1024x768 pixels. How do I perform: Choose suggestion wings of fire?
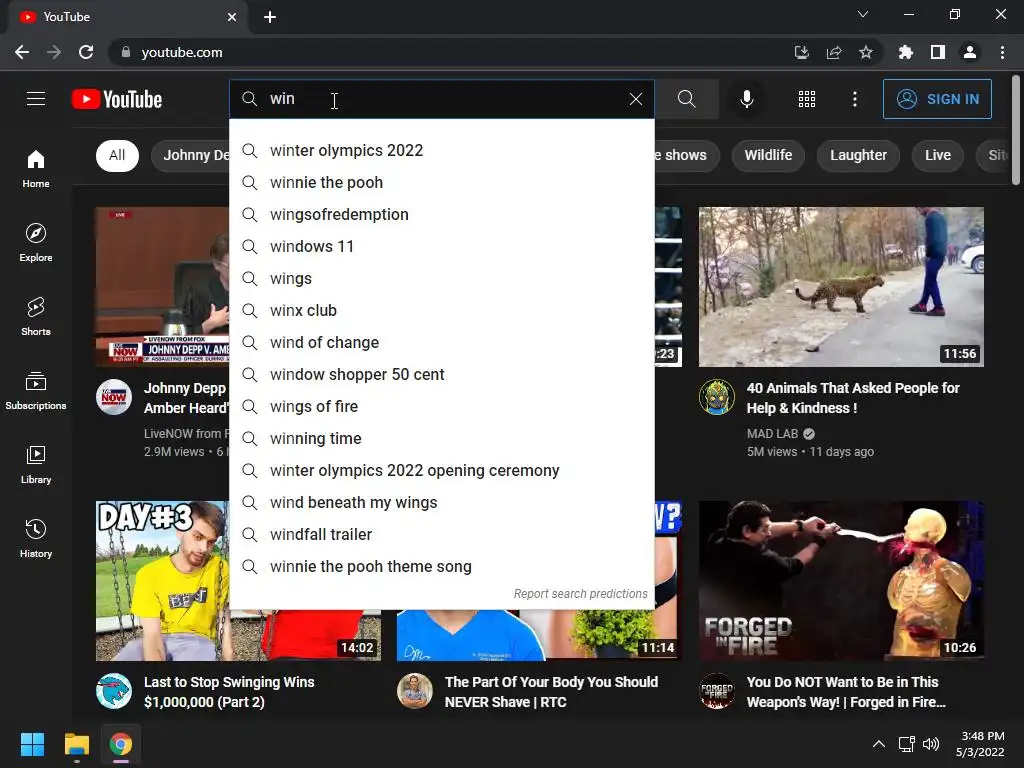point(442,406)
